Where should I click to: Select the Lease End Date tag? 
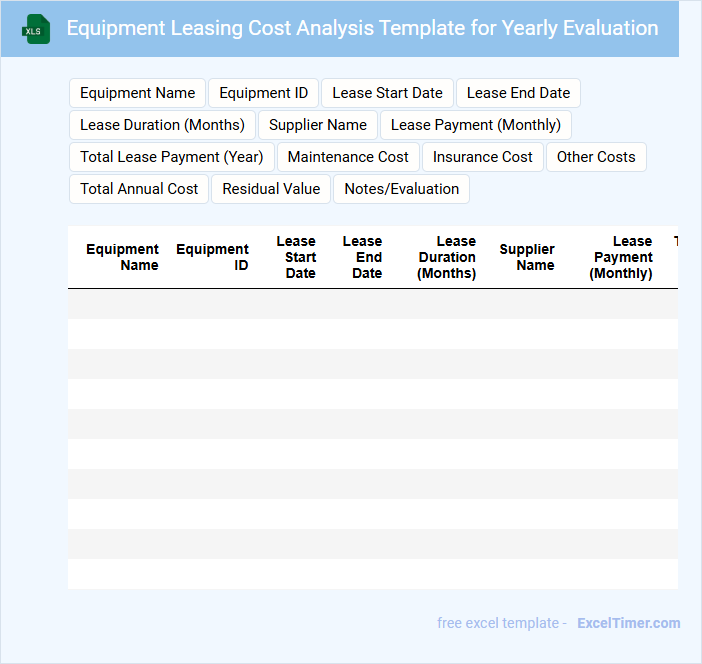tap(518, 93)
